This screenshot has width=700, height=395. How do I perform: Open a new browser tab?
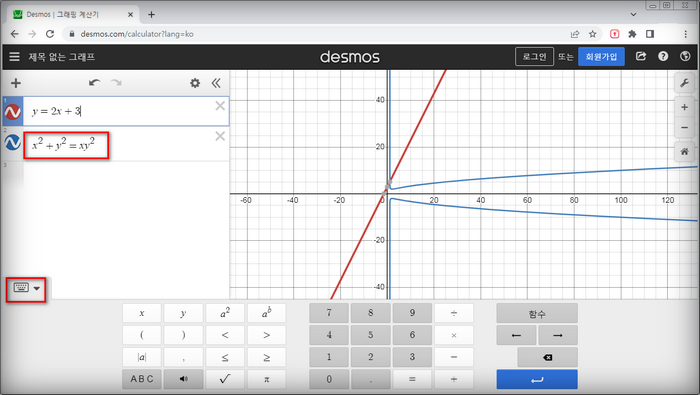coord(151,14)
